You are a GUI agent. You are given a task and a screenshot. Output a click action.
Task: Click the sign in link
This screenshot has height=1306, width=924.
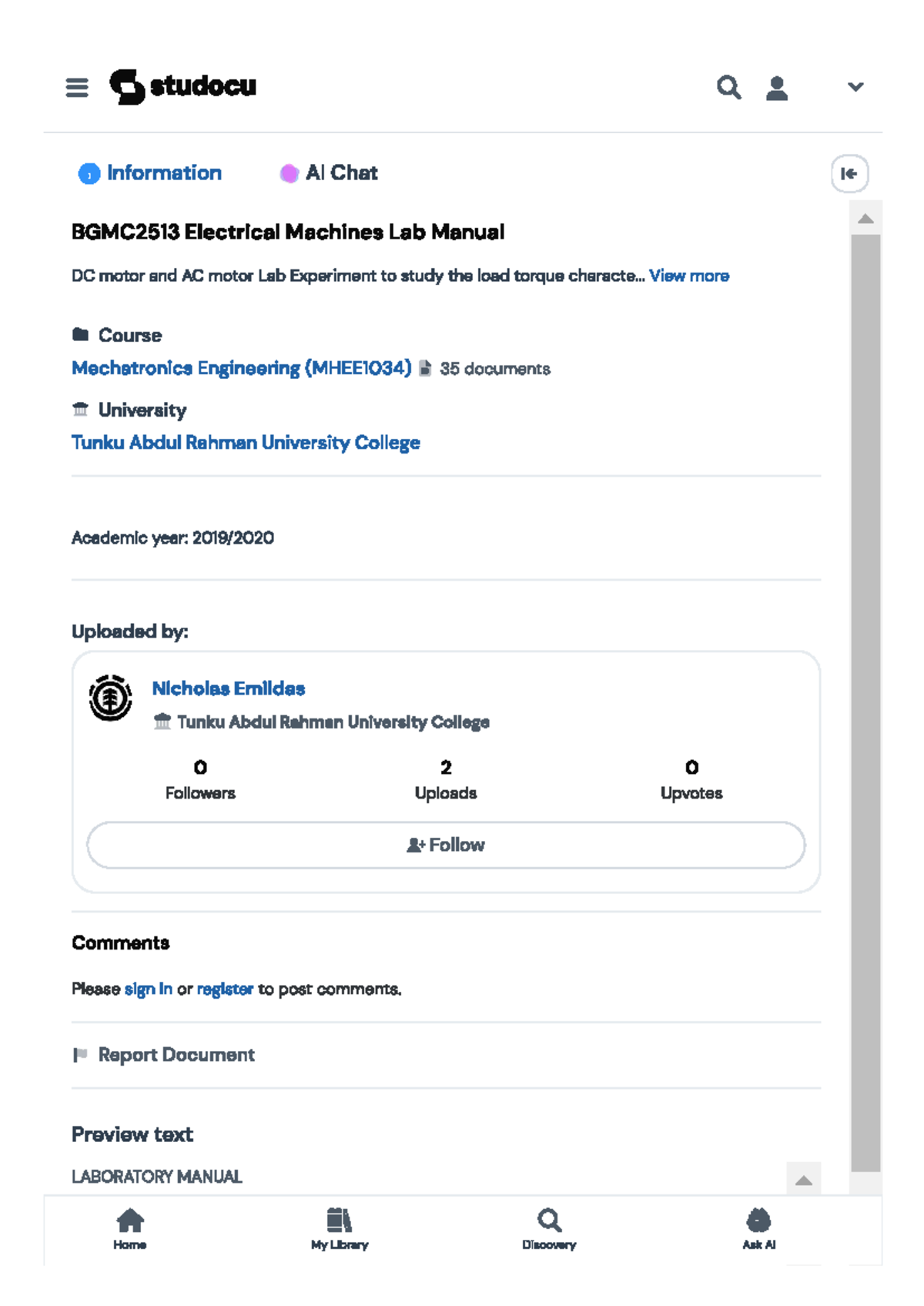pyautogui.click(x=148, y=989)
